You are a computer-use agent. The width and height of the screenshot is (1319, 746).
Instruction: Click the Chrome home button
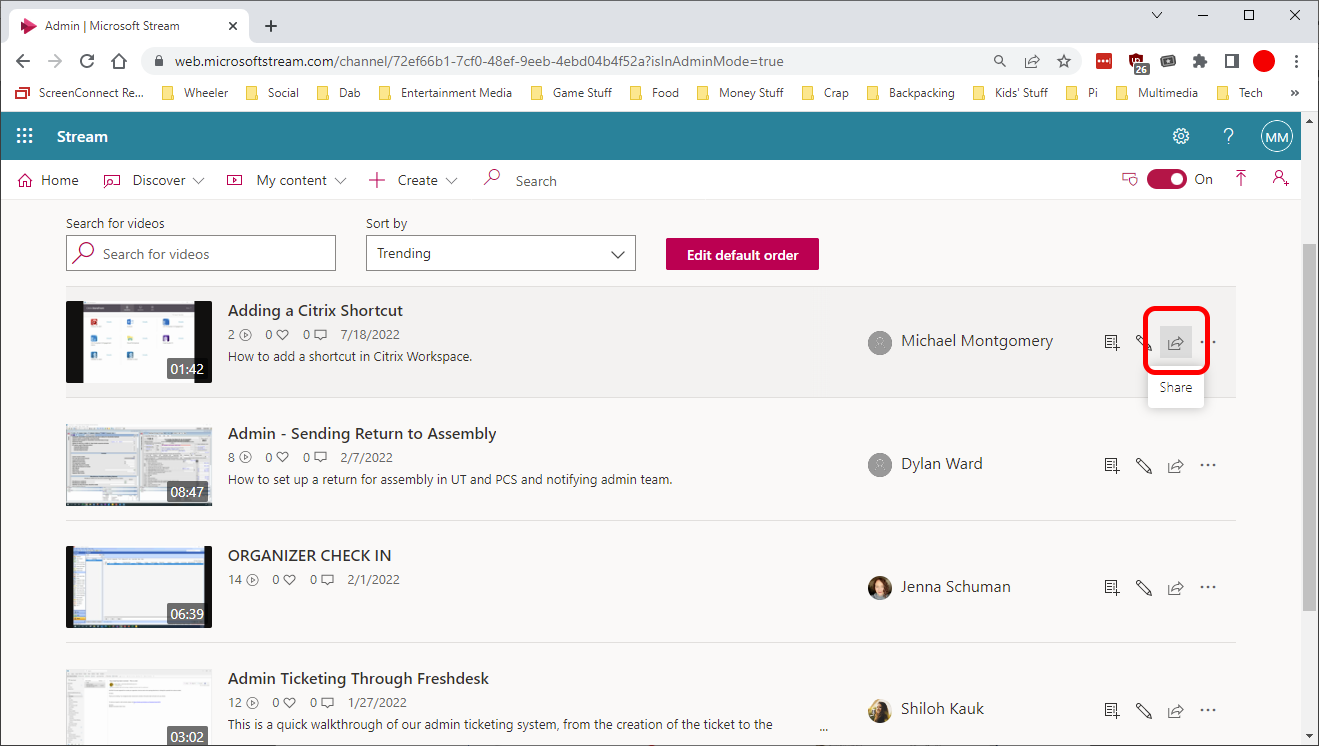coord(119,61)
